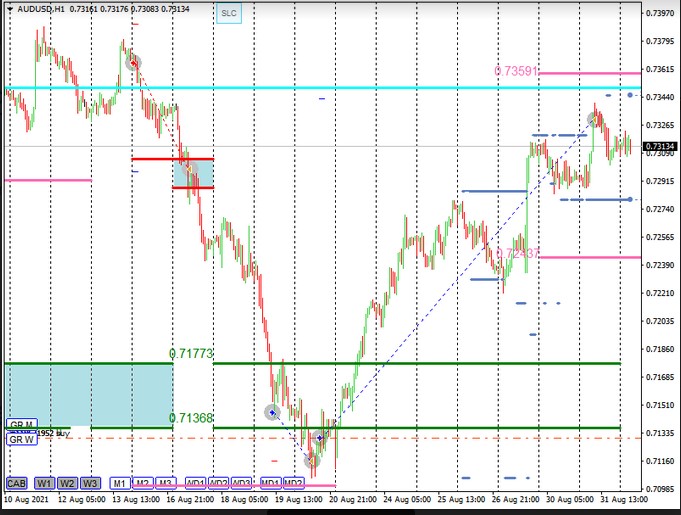The image size is (681, 515).
Task: Select the M1 button
Action: coord(120,483)
